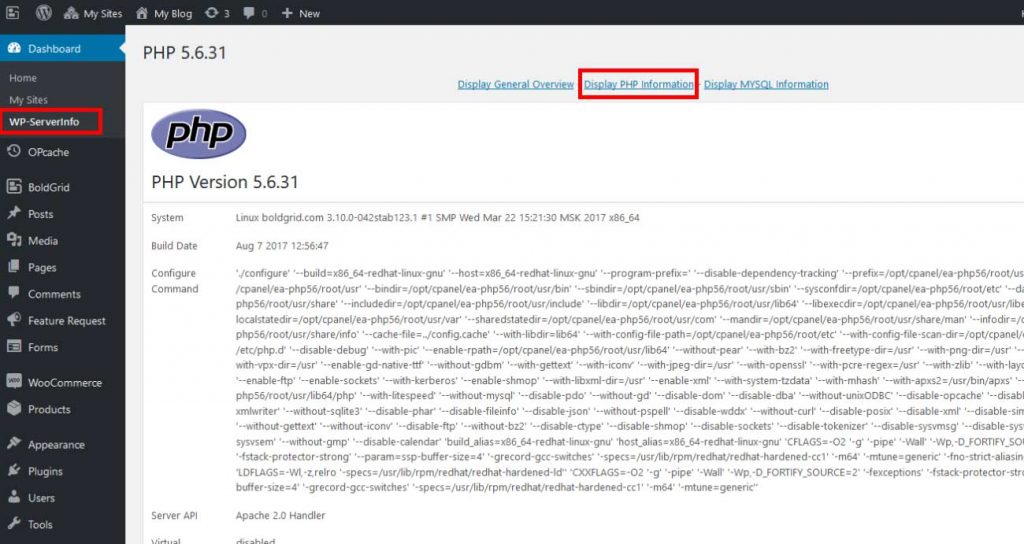Viewport: 1024px width, 544px height.
Task: Click the Linux boldgrid.com system value
Action: (438, 218)
